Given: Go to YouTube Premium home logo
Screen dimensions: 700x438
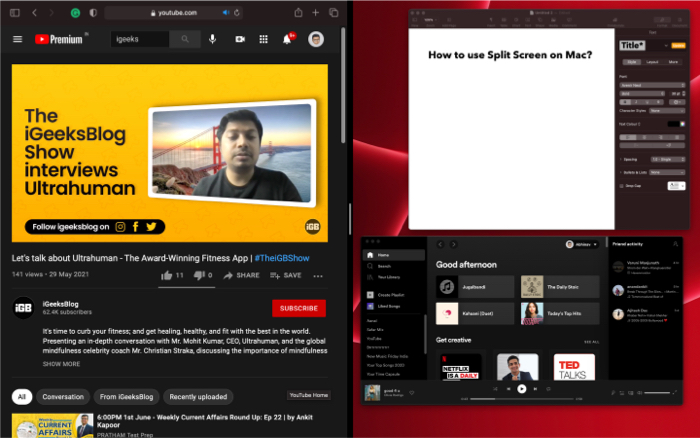Looking at the screenshot, I should point(59,39).
